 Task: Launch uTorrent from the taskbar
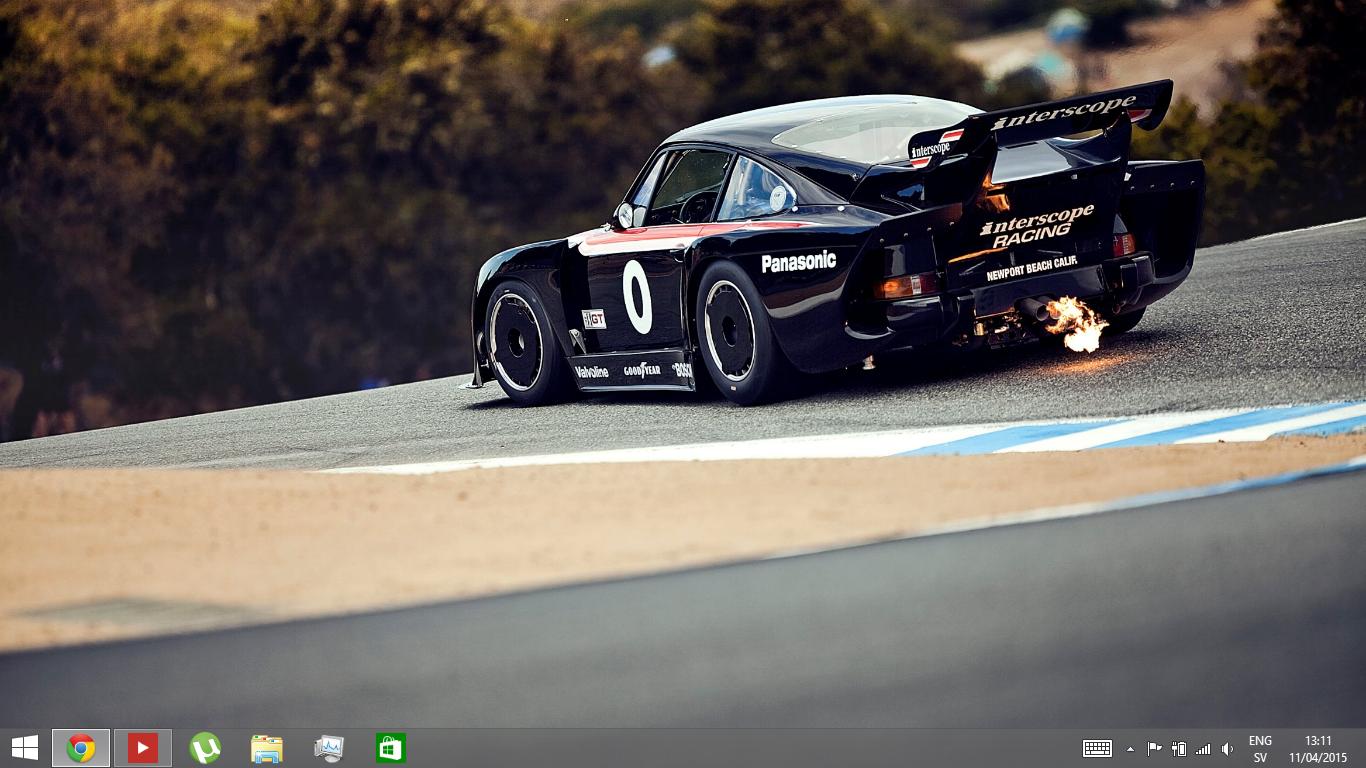coord(205,748)
